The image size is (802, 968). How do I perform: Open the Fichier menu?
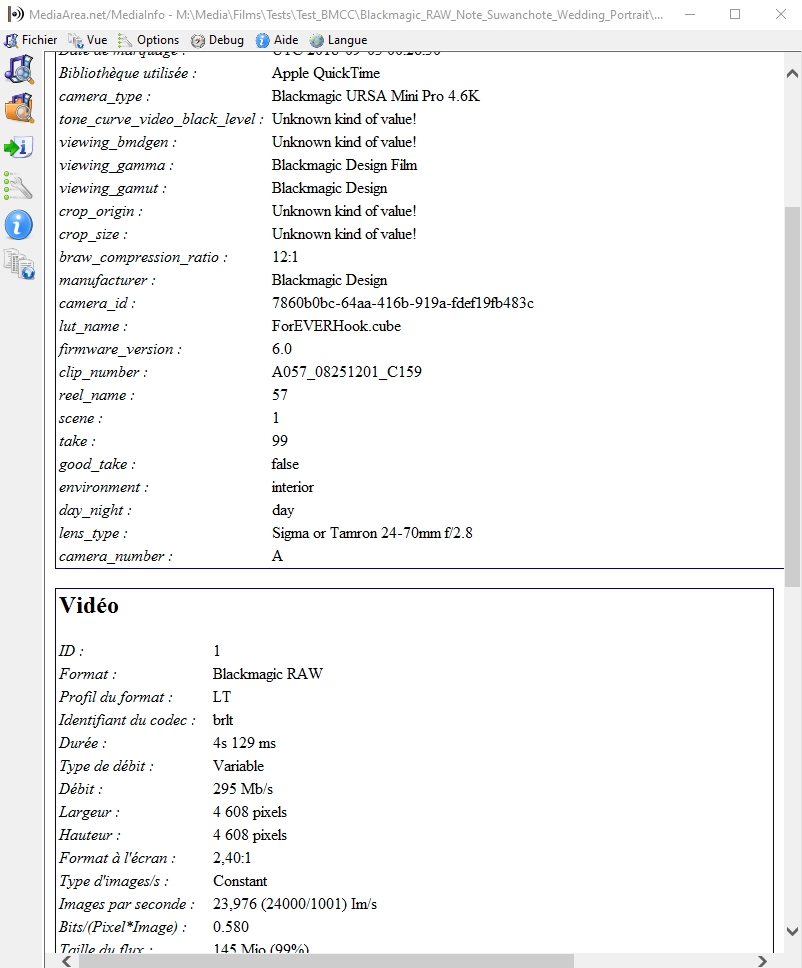[31, 40]
